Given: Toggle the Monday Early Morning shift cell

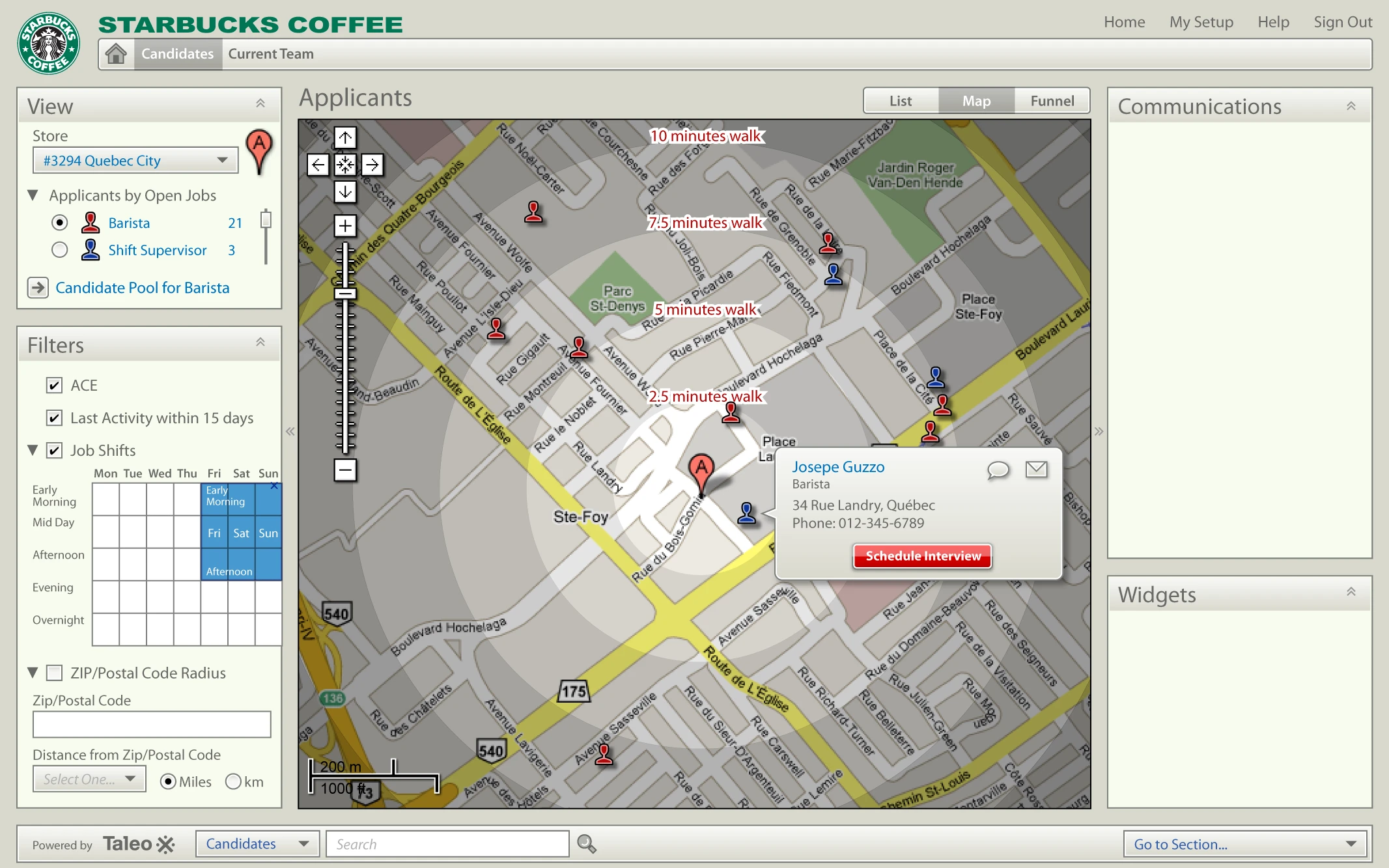Looking at the screenshot, I should (x=105, y=499).
